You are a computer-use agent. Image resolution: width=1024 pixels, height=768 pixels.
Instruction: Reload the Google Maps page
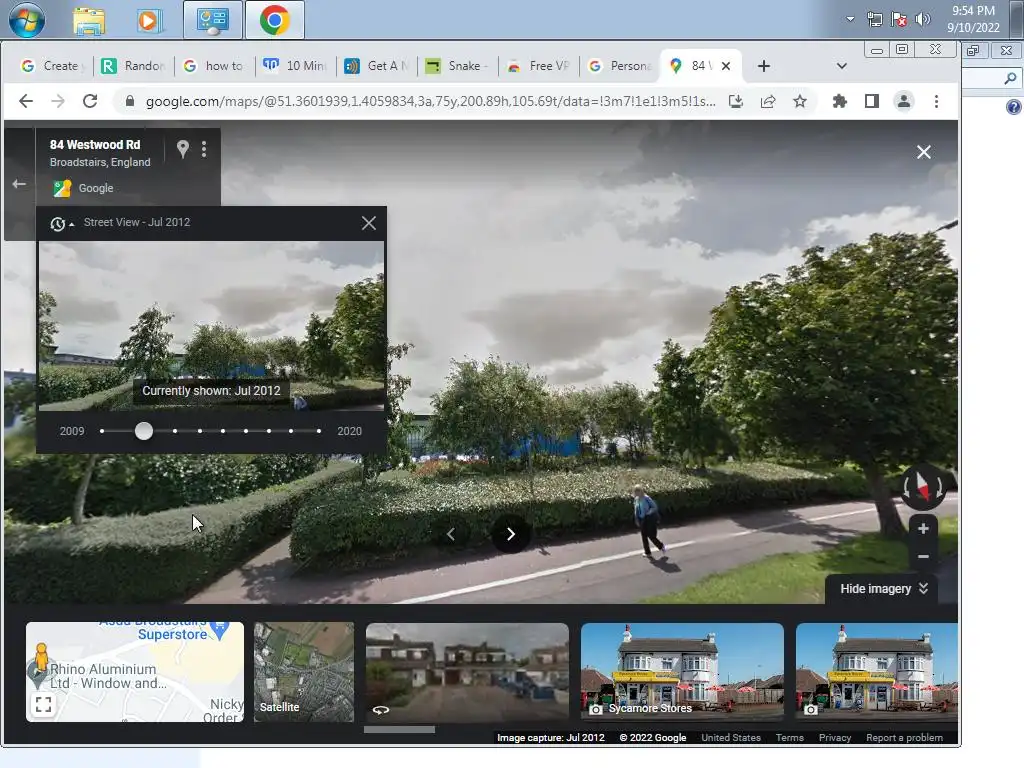(90, 101)
